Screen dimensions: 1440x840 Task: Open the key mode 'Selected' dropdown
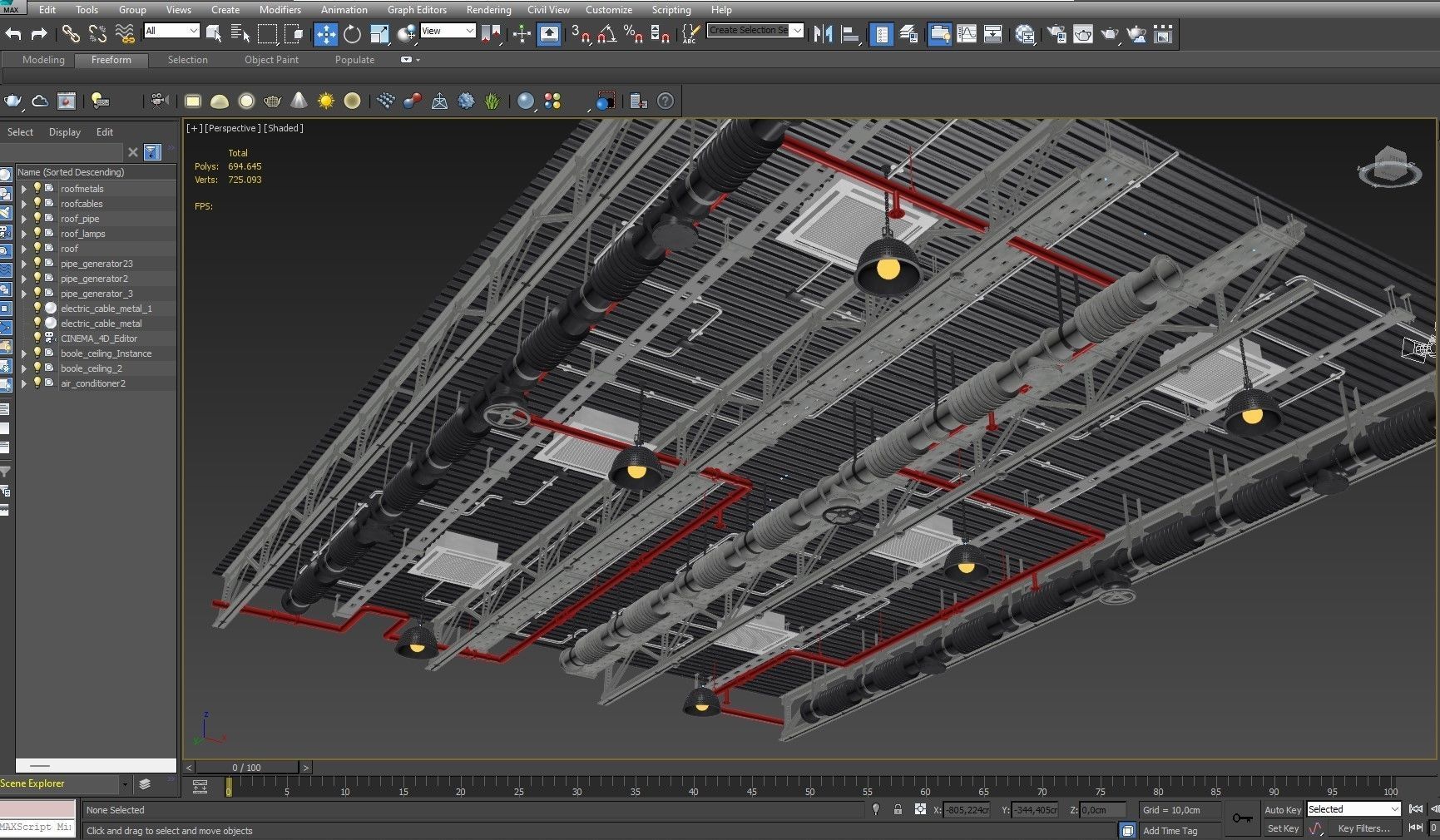point(1353,809)
